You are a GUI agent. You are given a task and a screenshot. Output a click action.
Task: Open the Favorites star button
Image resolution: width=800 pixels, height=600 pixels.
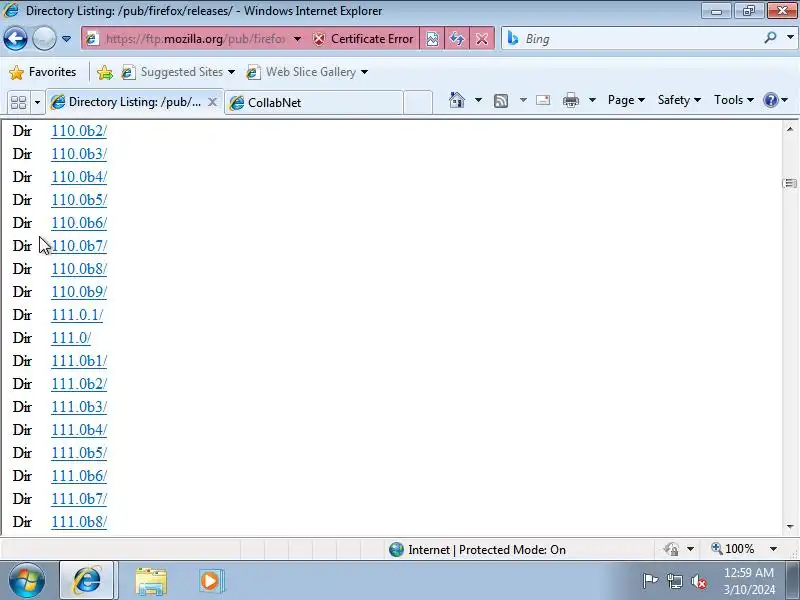[x=43, y=72]
